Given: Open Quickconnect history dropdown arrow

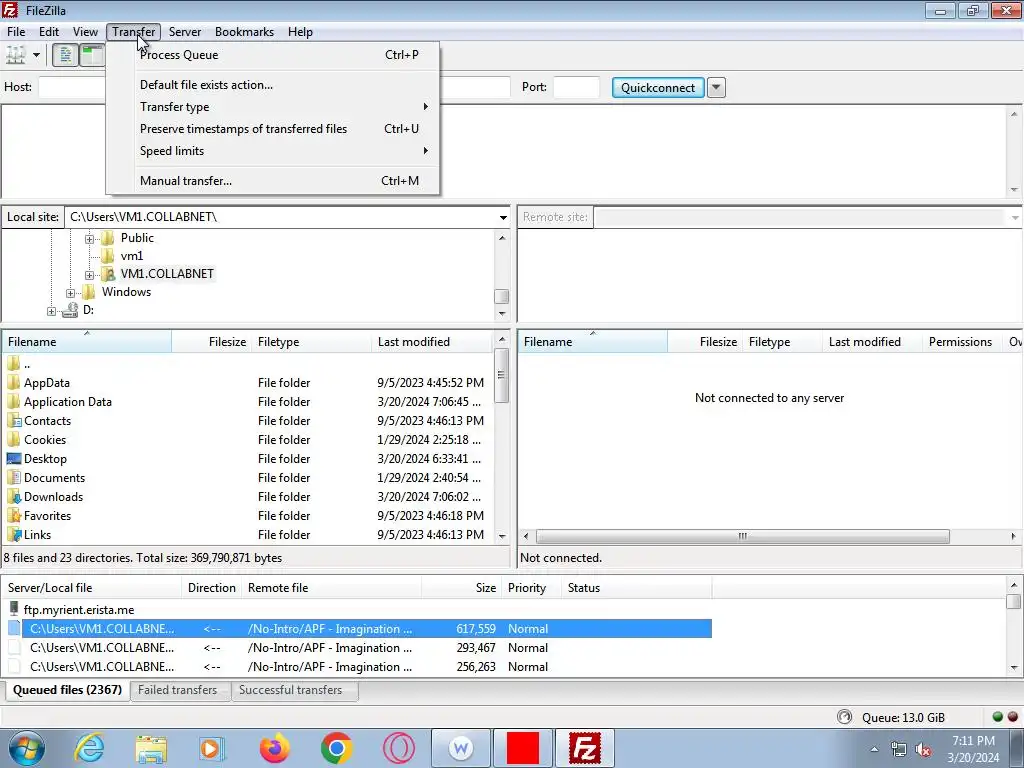Looking at the screenshot, I should point(716,88).
